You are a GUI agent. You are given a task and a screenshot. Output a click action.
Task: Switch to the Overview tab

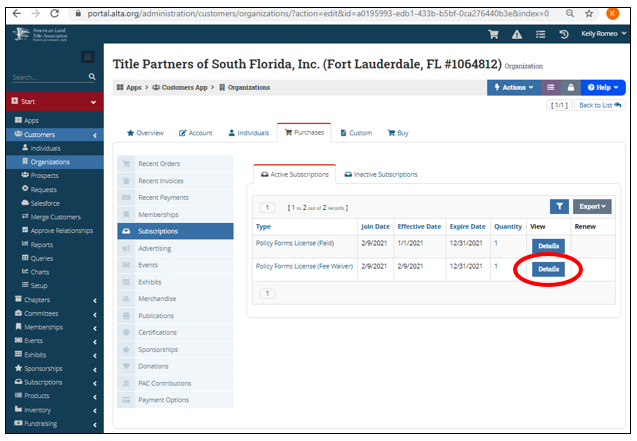tap(145, 133)
